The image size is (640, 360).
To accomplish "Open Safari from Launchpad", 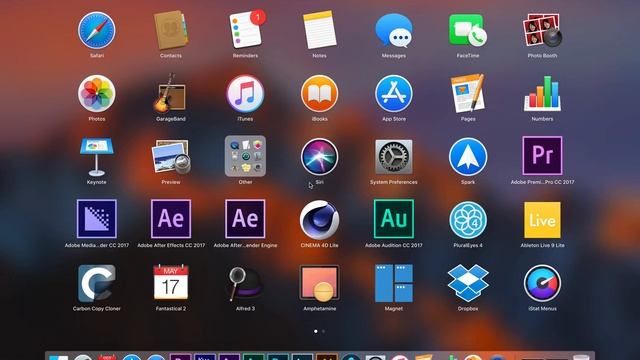I will click(x=97, y=31).
